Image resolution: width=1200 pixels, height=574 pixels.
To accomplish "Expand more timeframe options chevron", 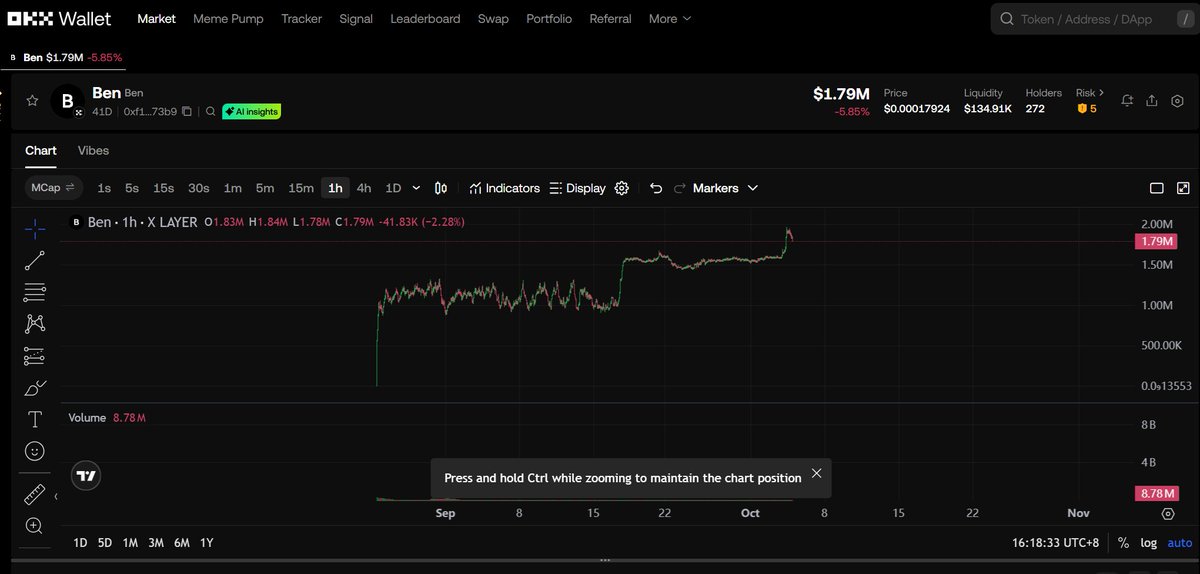I will [x=416, y=188].
